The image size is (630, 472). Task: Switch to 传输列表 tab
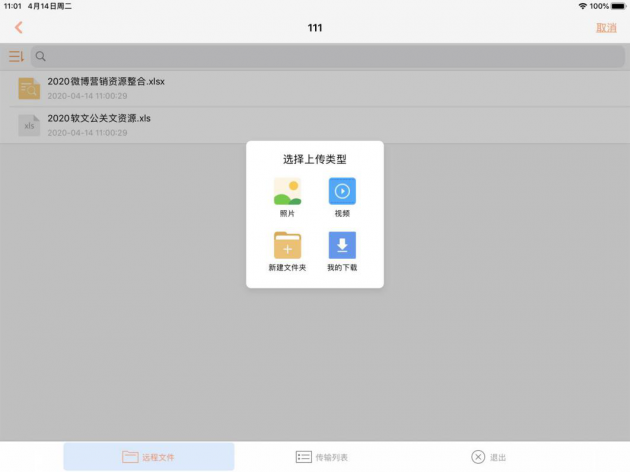click(321, 457)
